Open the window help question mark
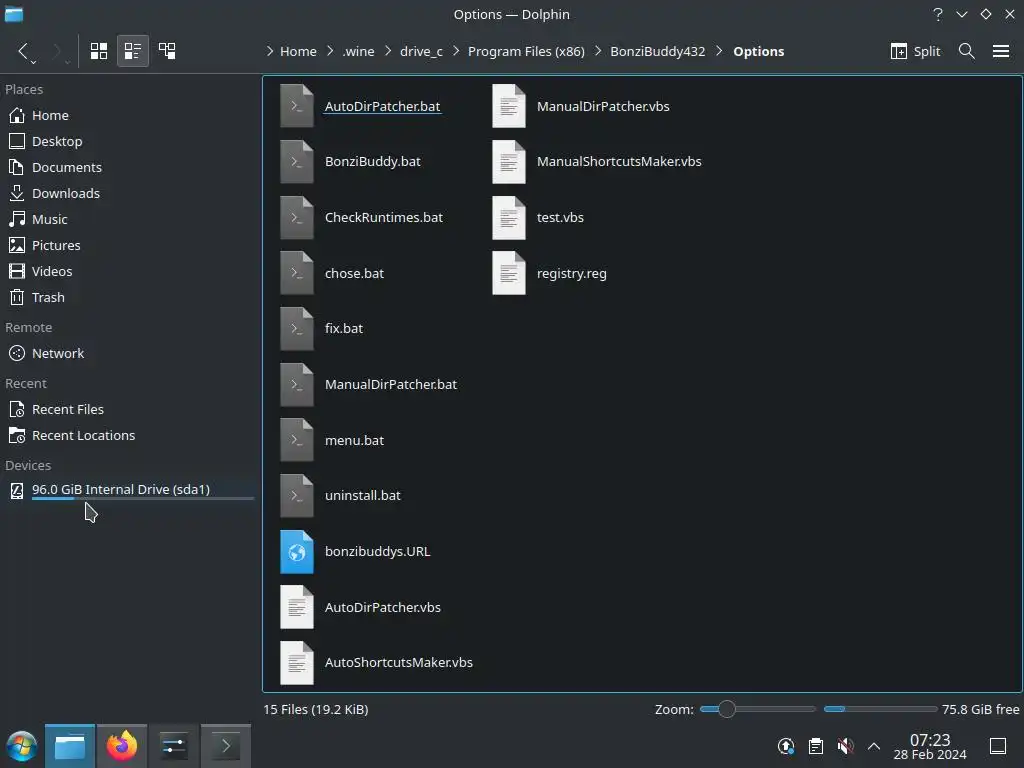The image size is (1024, 768). click(938, 14)
